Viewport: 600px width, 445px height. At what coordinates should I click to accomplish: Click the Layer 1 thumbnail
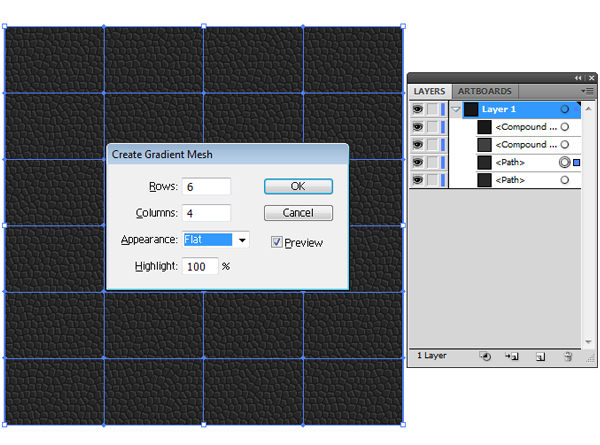[471, 109]
